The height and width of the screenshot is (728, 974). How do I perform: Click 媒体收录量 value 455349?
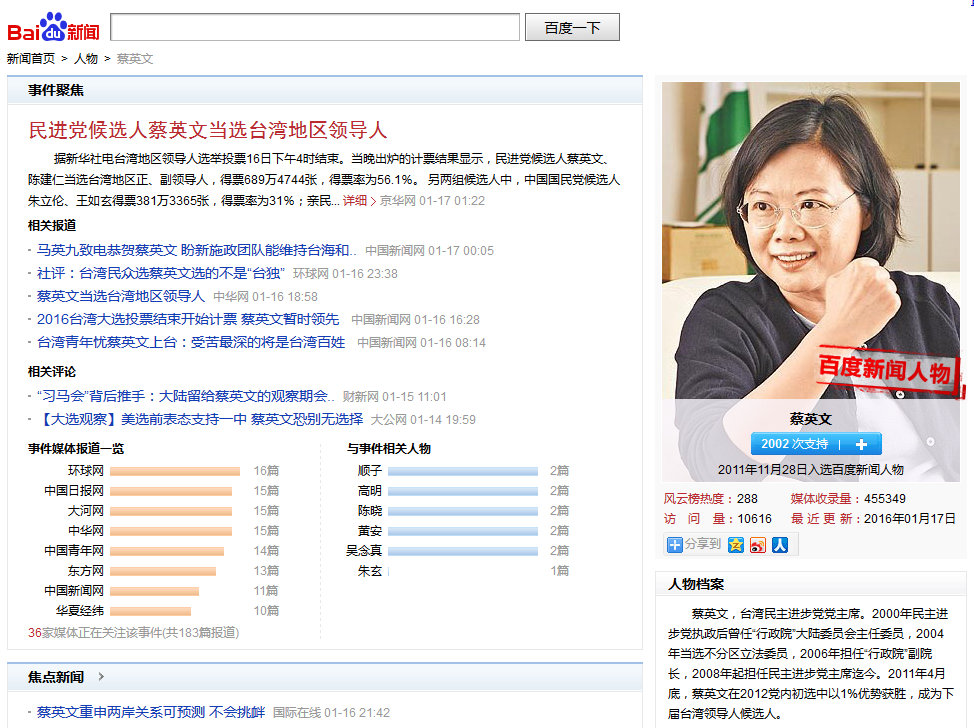(885, 499)
